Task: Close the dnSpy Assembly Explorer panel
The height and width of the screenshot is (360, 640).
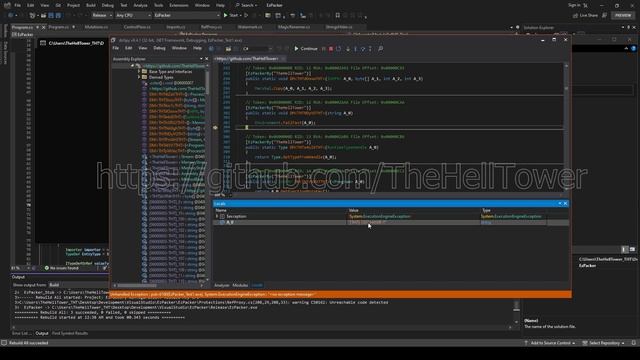Action: pyautogui.click(x=207, y=59)
